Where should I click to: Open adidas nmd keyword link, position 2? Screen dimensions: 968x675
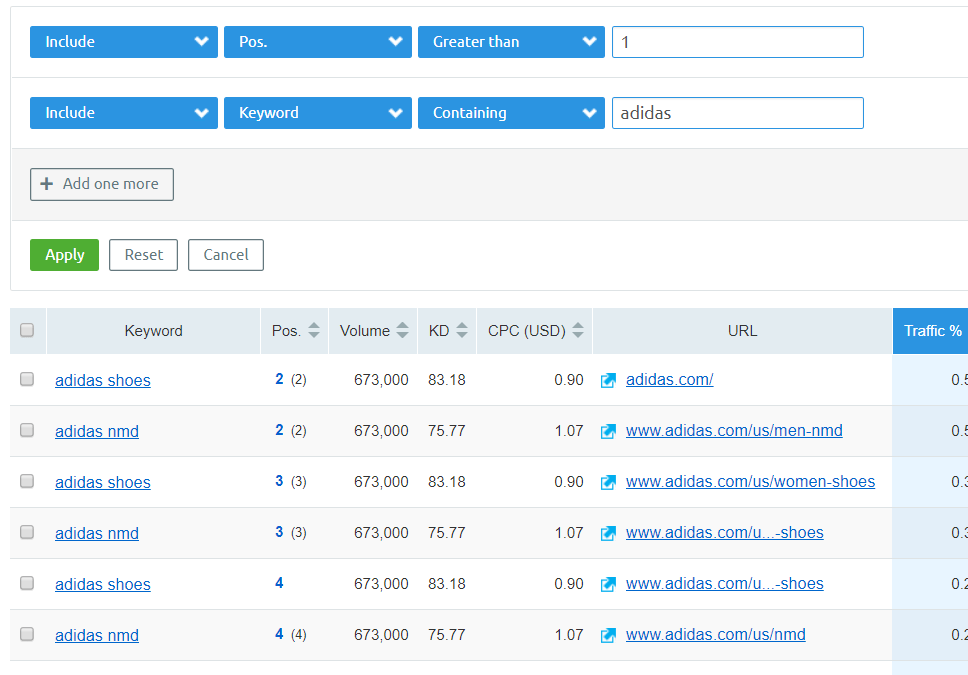click(x=97, y=432)
